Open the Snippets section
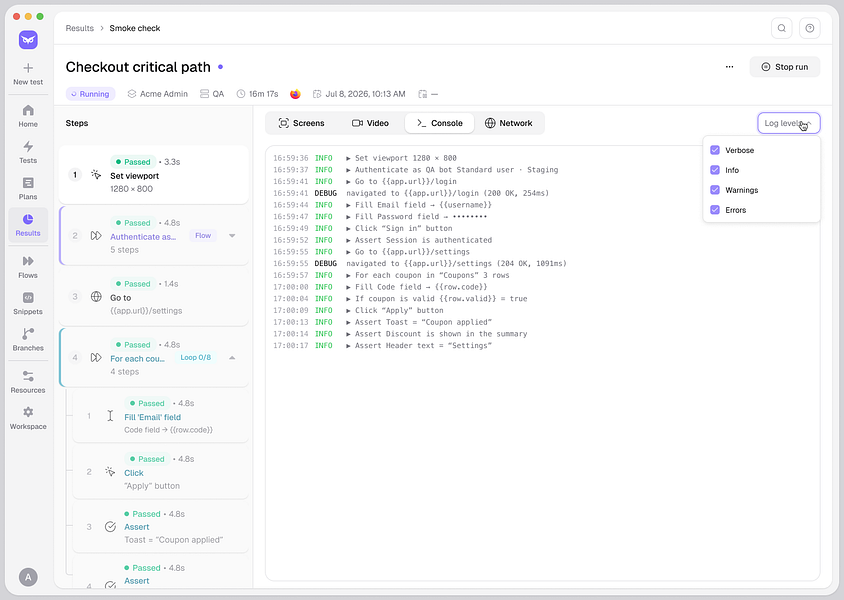Viewport: 844px width, 600px height. (28, 304)
